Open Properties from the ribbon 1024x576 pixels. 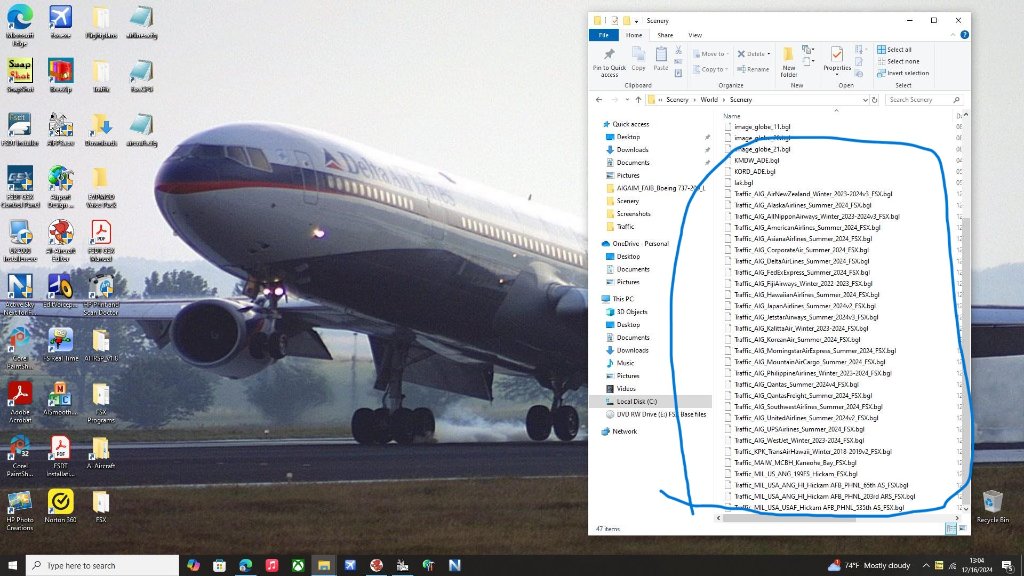837,58
